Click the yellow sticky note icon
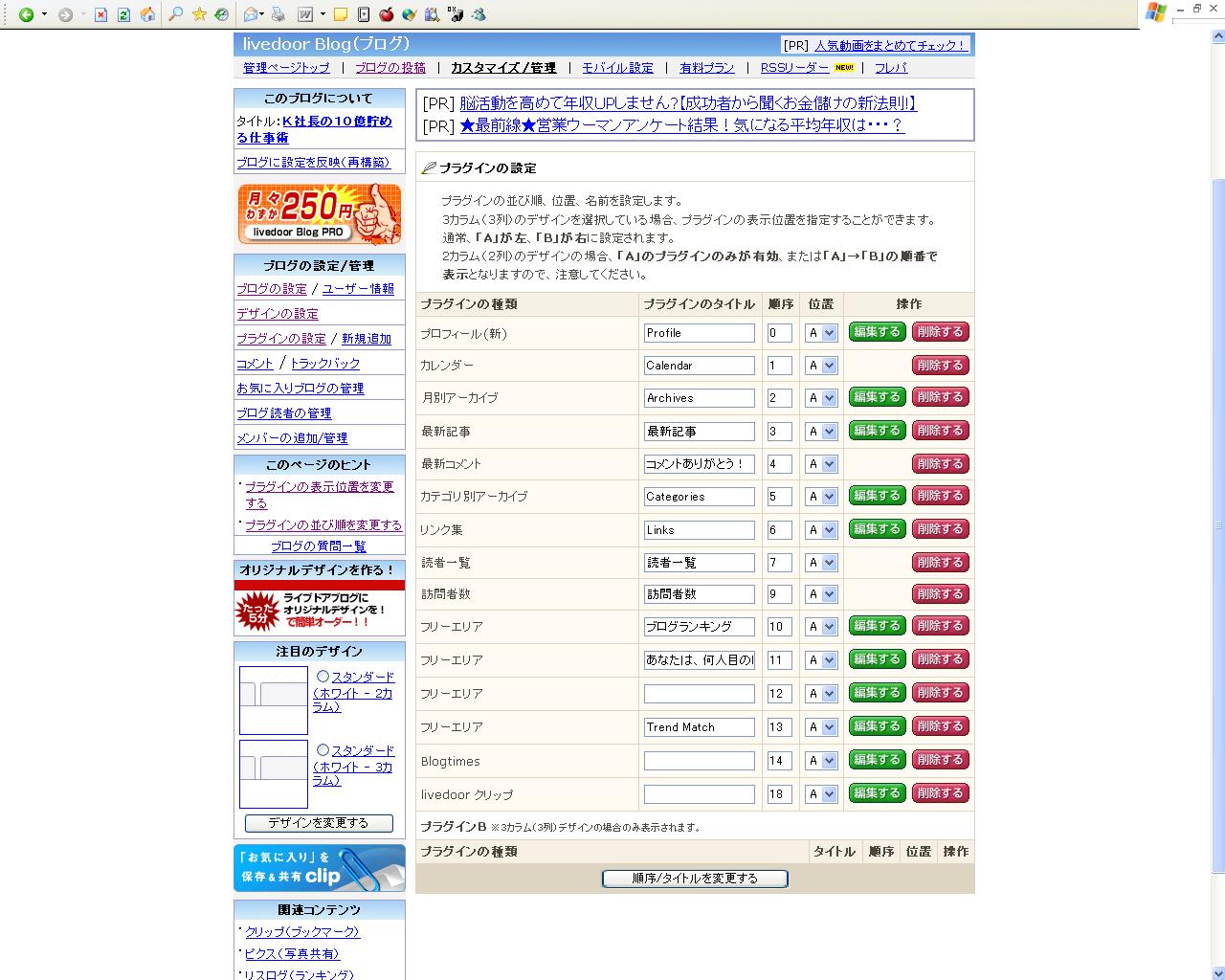Screen dimensions: 1225x980 click(340, 14)
